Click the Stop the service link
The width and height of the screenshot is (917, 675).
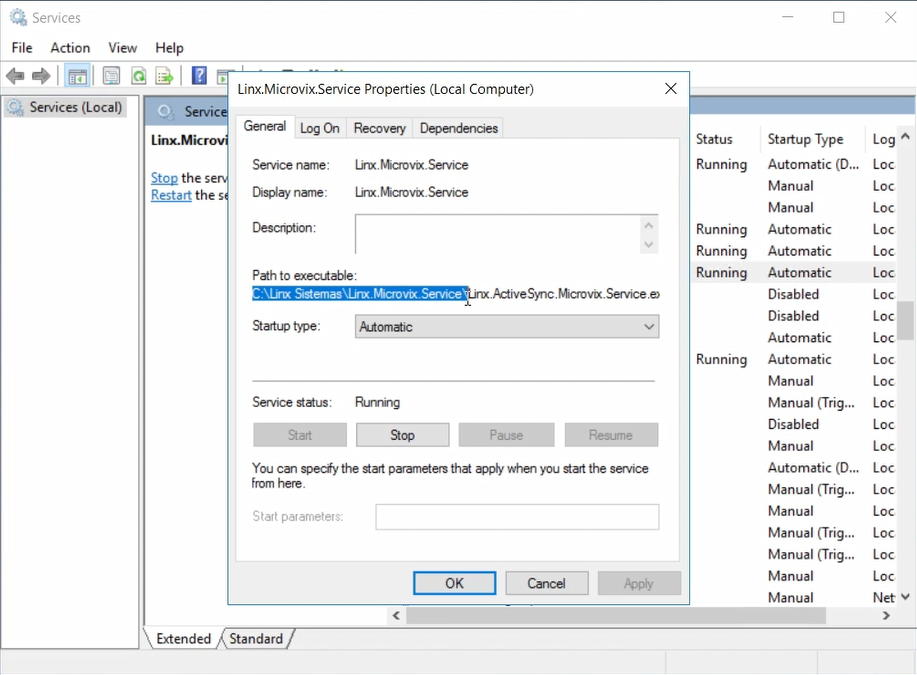pyautogui.click(x=164, y=178)
